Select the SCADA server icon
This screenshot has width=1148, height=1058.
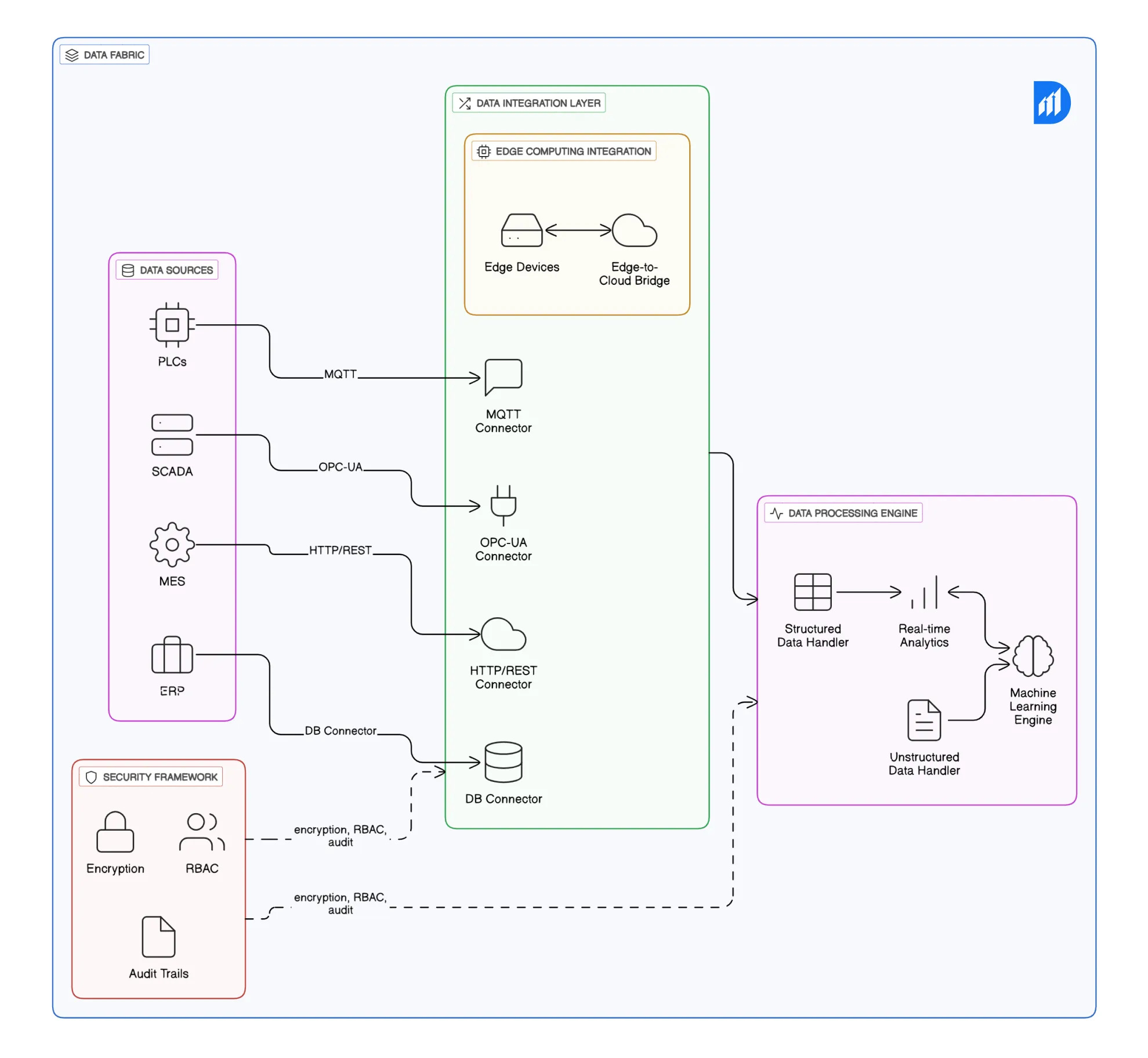click(172, 434)
